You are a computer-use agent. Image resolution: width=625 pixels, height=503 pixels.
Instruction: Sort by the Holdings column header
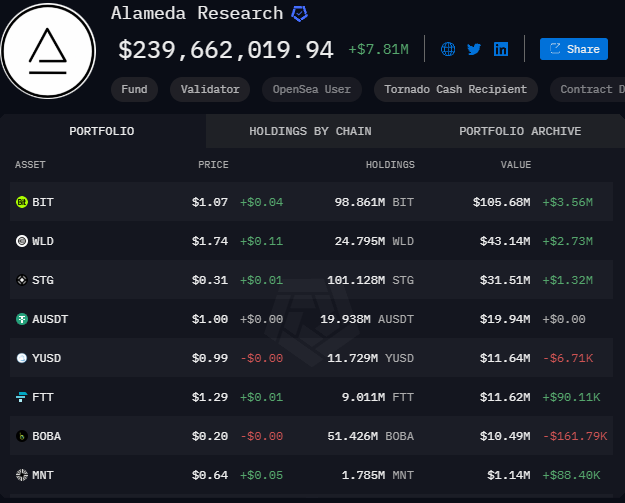click(x=389, y=165)
